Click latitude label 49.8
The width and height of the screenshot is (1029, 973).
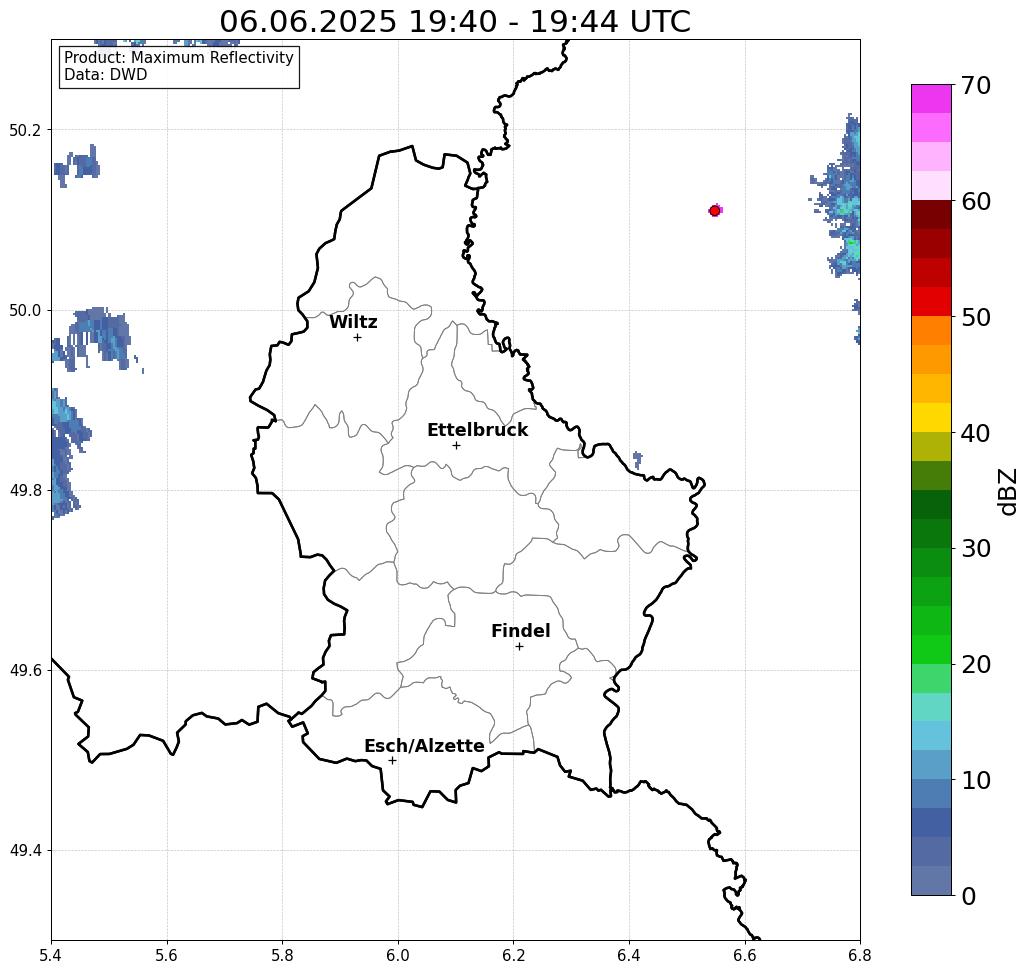(x=25, y=491)
